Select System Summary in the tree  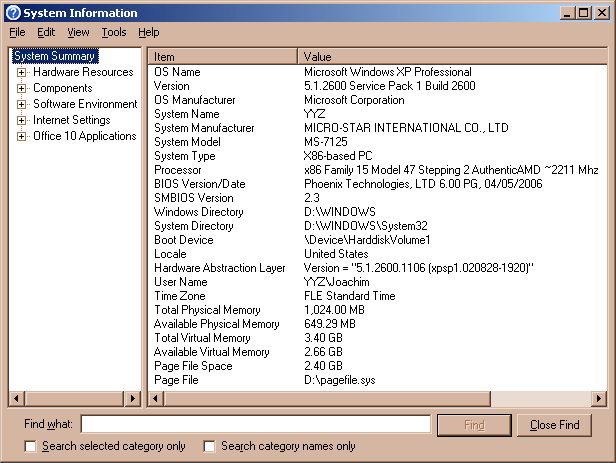click(x=55, y=56)
